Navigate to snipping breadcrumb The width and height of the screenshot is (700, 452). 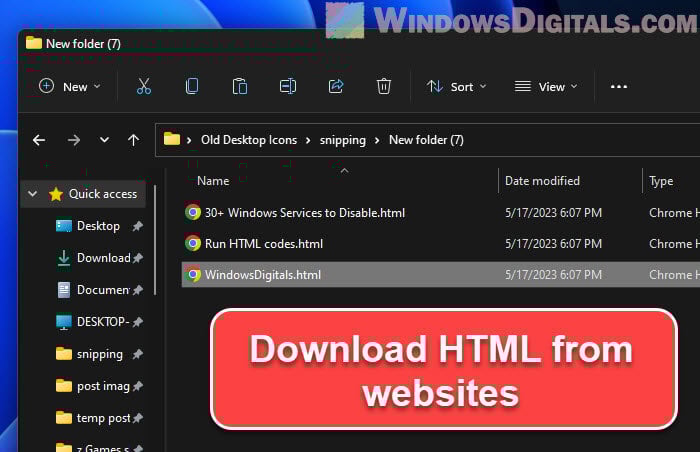point(342,140)
